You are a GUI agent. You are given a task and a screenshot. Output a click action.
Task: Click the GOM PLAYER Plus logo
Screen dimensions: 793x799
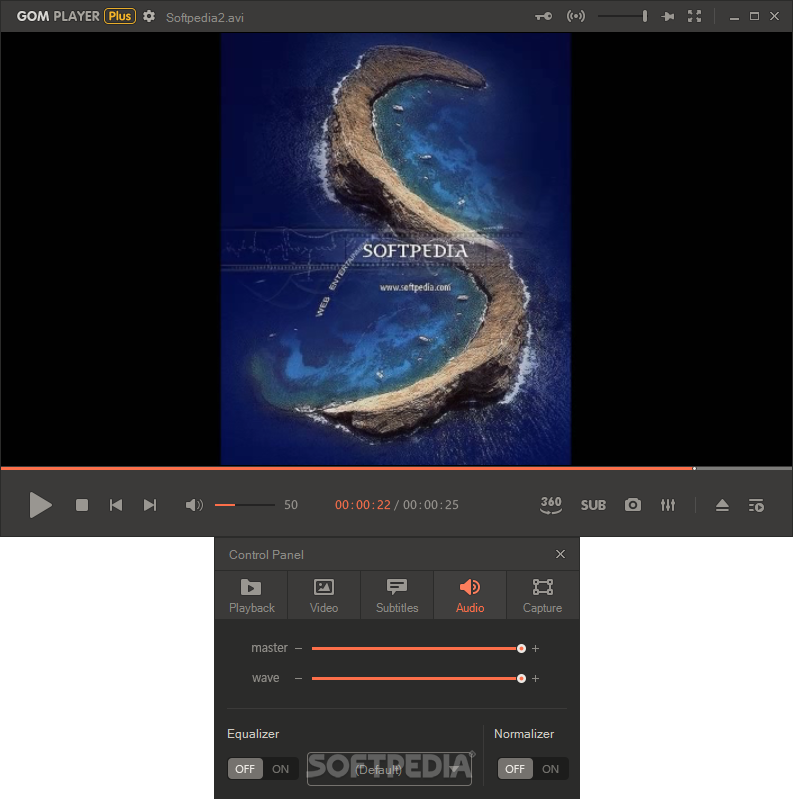coord(76,16)
